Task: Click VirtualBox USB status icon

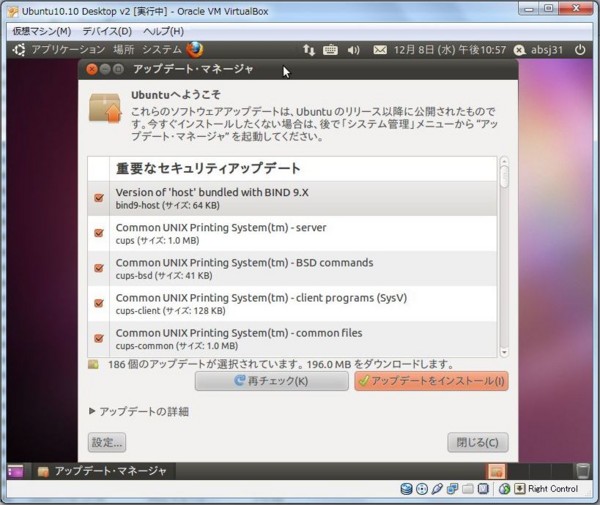Action: click(x=437, y=489)
